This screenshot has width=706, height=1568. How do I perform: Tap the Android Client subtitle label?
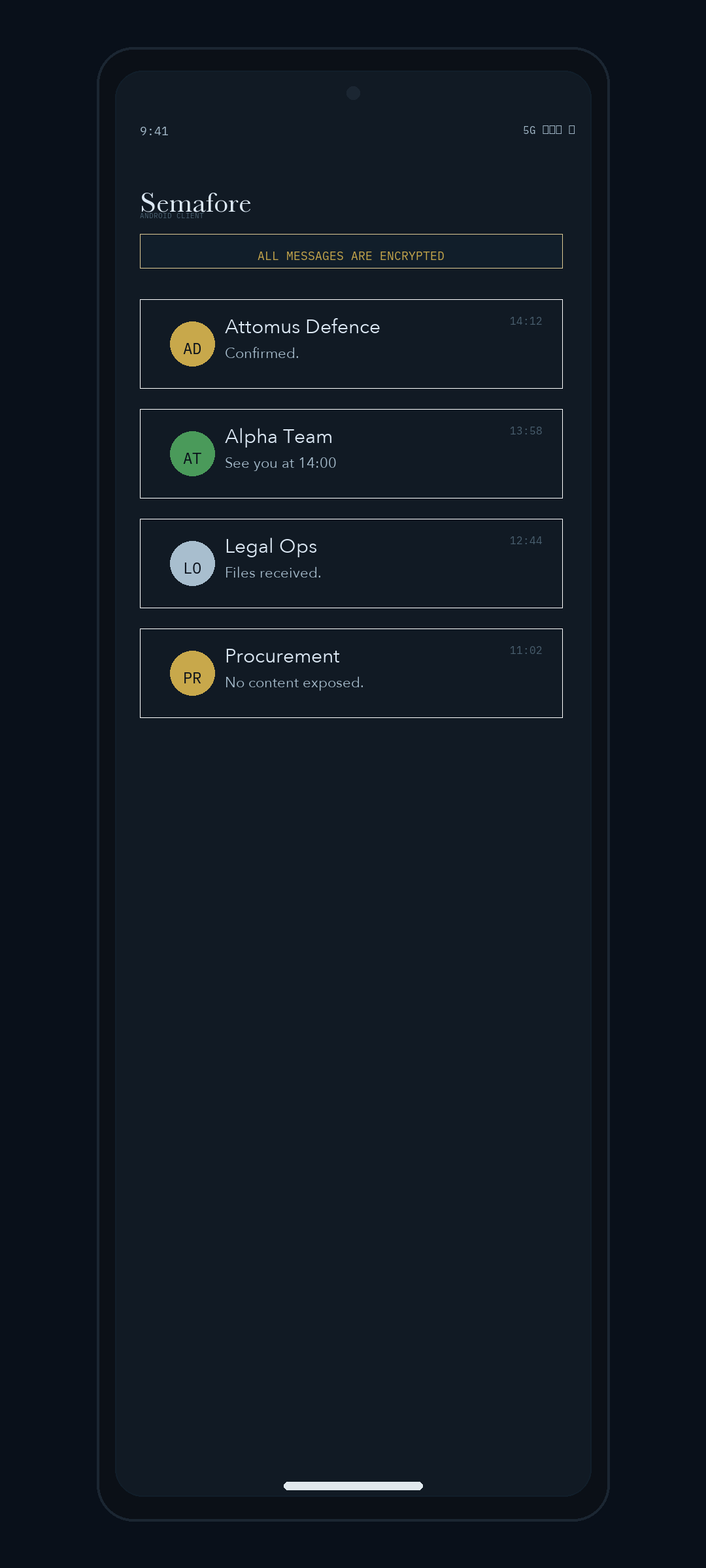[x=173, y=216]
